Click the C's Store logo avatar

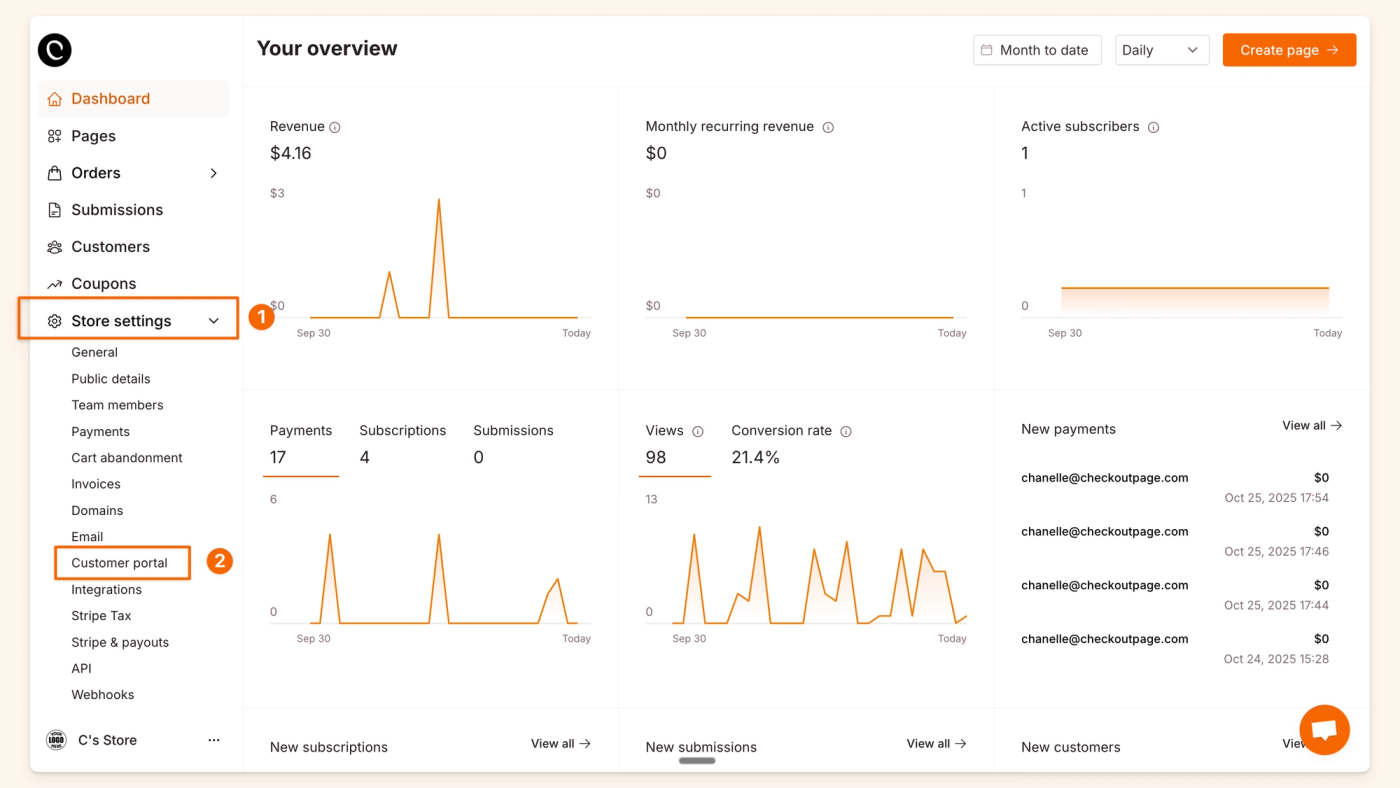pos(56,740)
